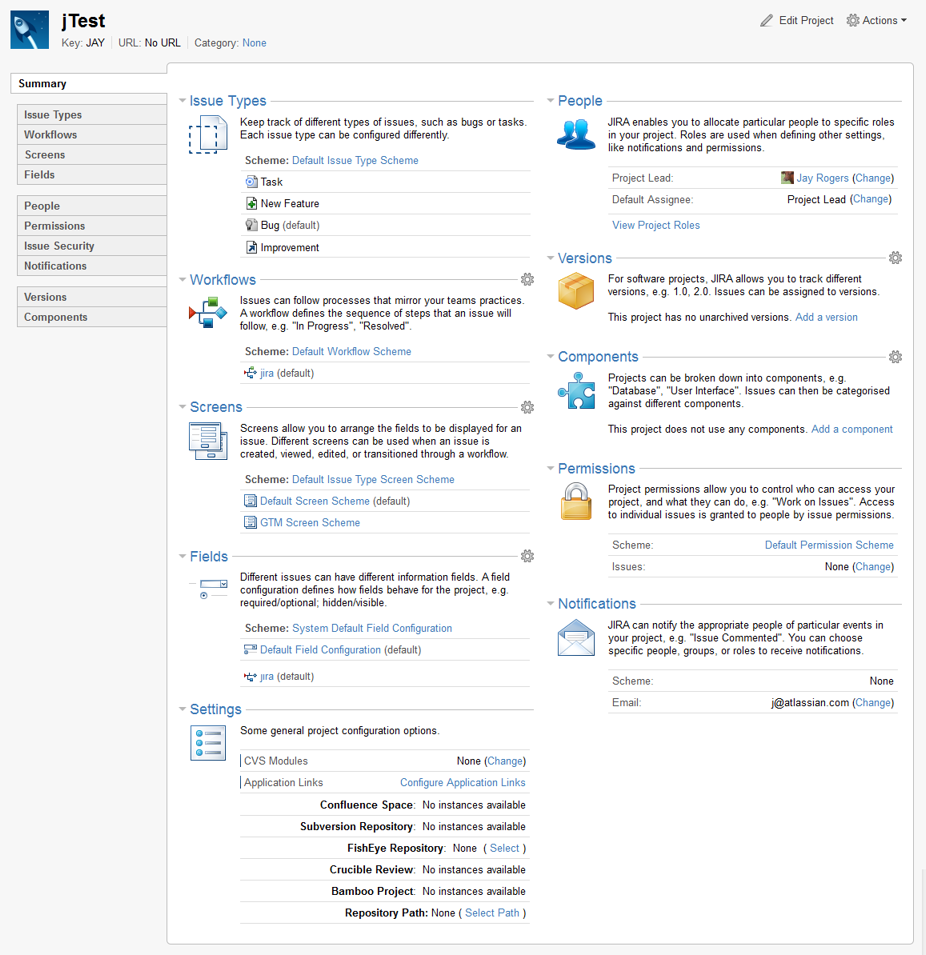Click Select for FishEye Repository
This screenshot has height=955, width=926.
pos(504,848)
